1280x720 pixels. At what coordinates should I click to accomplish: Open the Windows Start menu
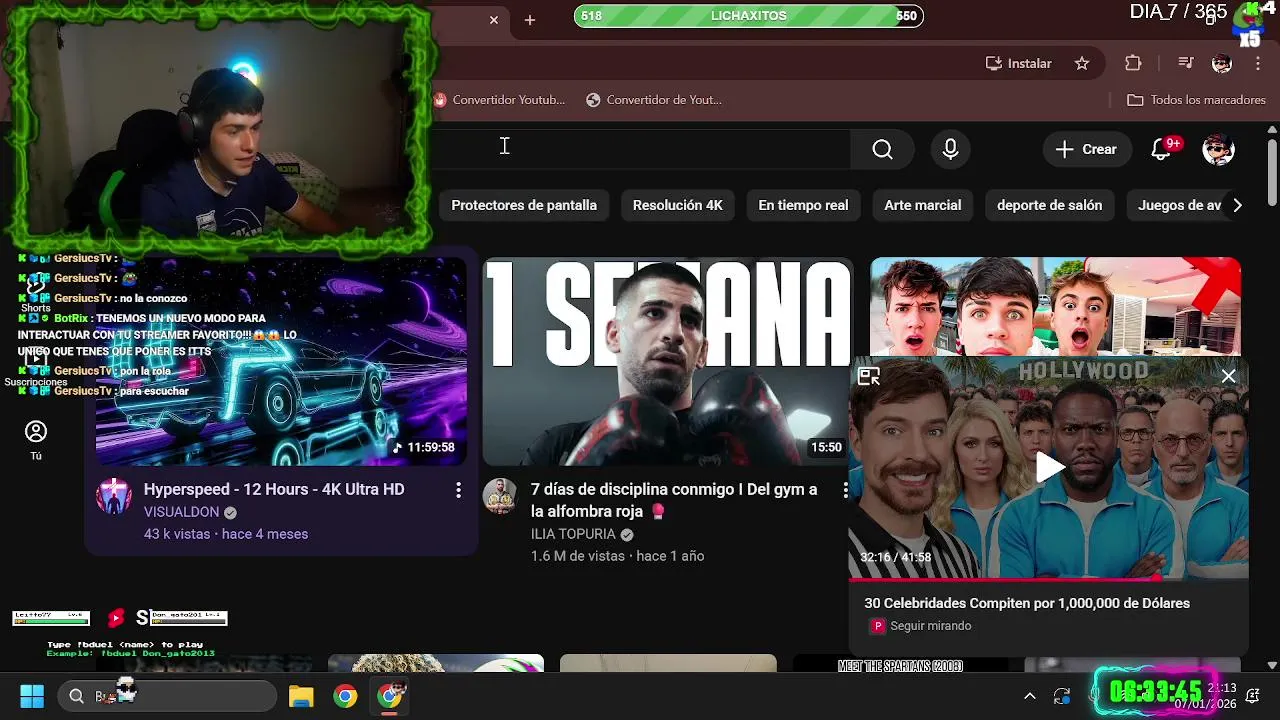click(32, 696)
